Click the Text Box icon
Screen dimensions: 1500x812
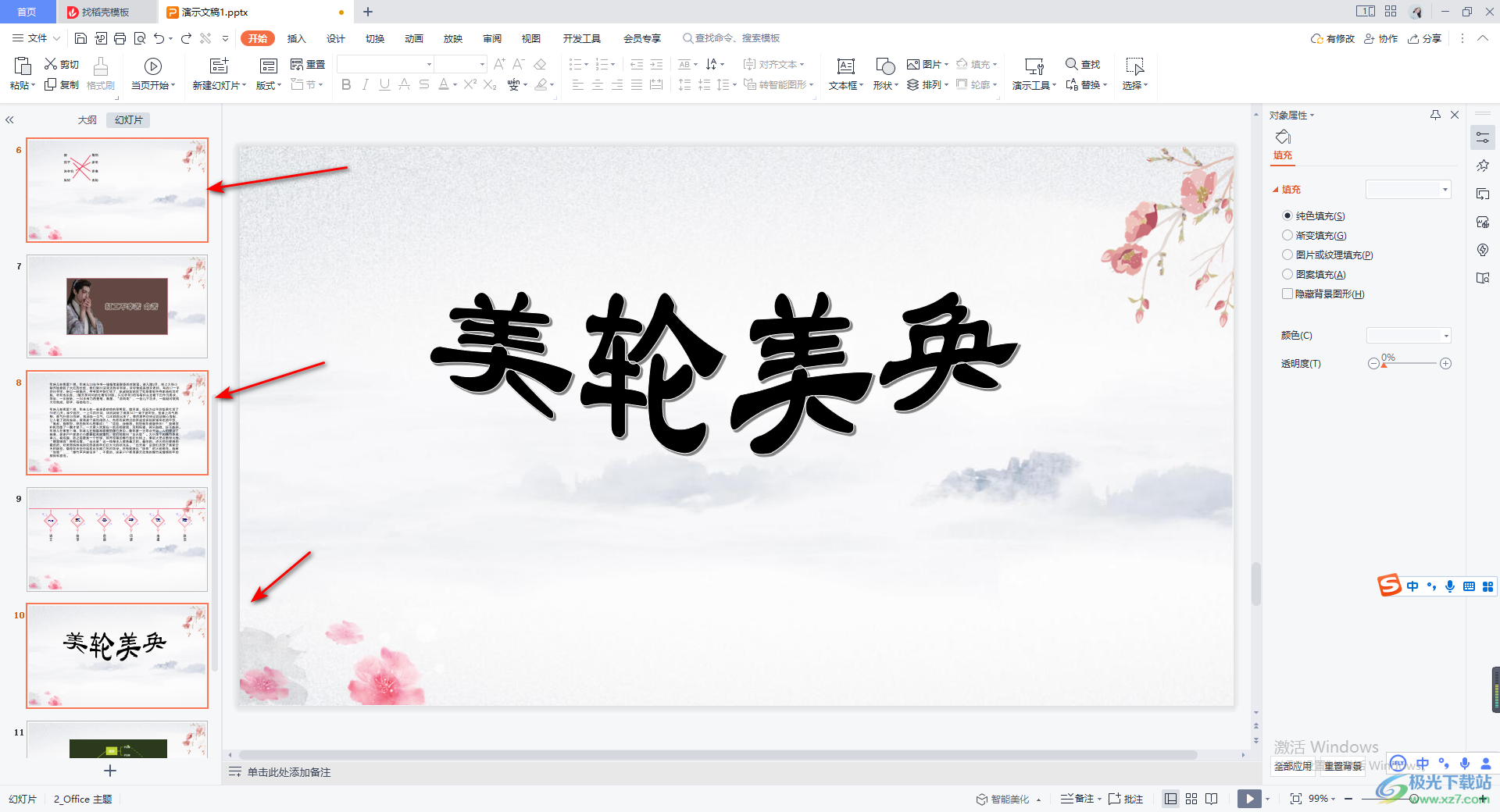pyautogui.click(x=845, y=66)
